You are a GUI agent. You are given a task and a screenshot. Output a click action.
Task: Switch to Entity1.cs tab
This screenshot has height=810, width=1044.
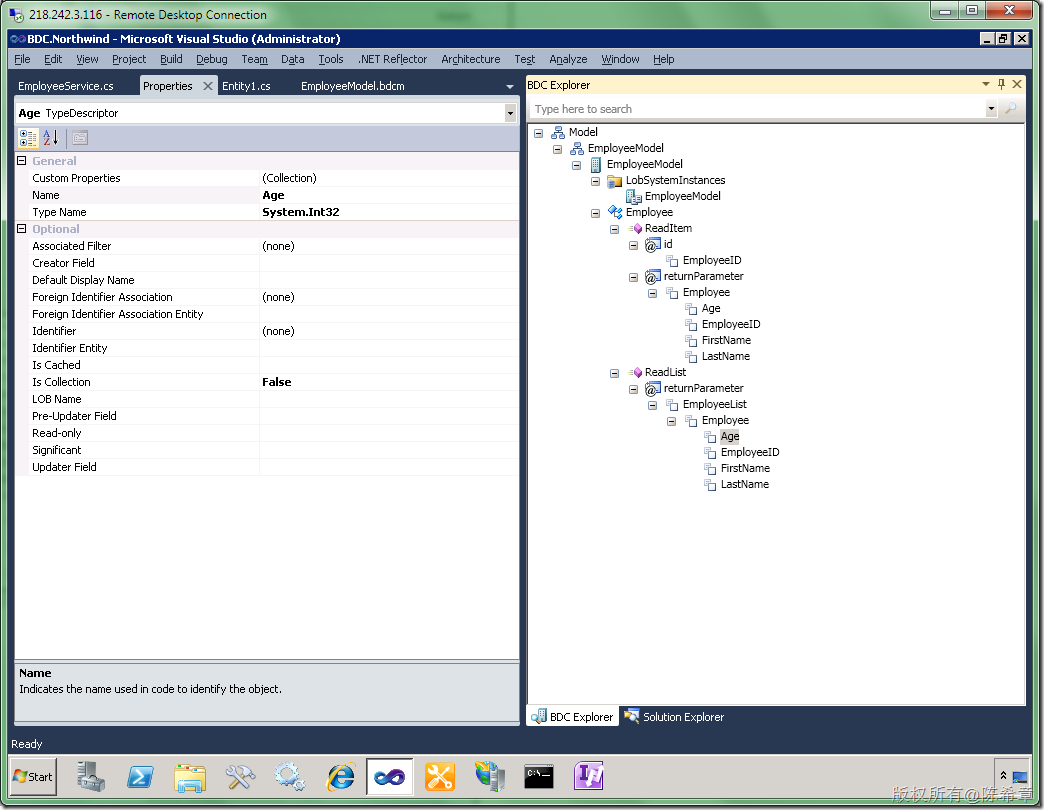[246, 86]
